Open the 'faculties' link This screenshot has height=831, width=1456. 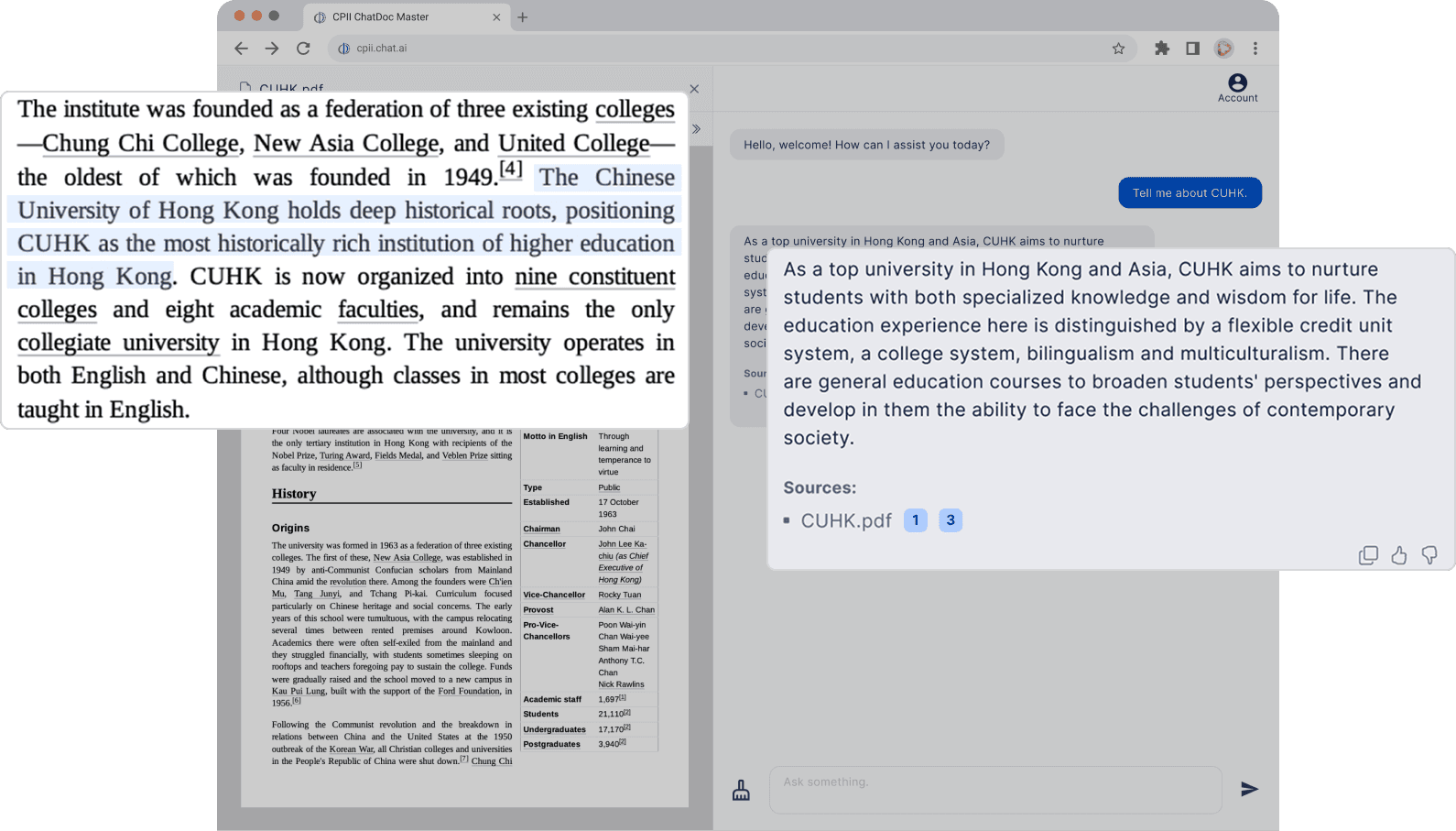378,310
